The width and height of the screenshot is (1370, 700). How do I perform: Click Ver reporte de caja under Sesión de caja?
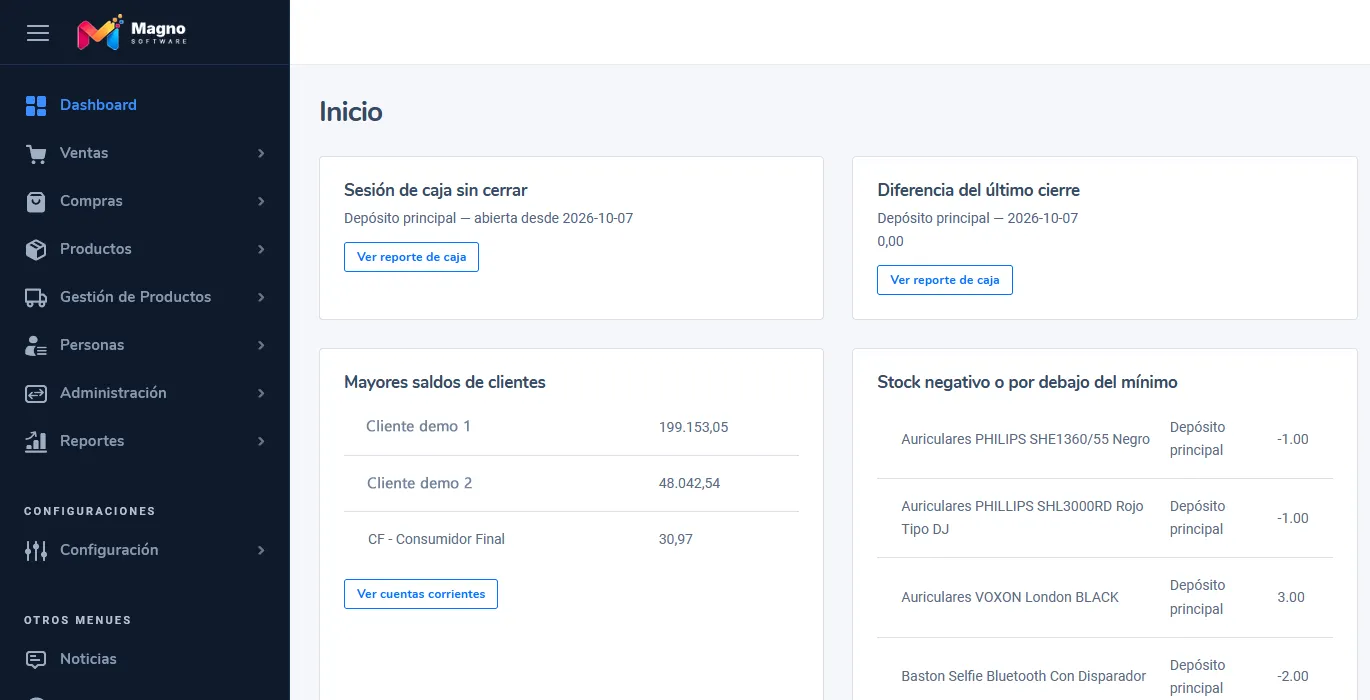click(x=411, y=257)
